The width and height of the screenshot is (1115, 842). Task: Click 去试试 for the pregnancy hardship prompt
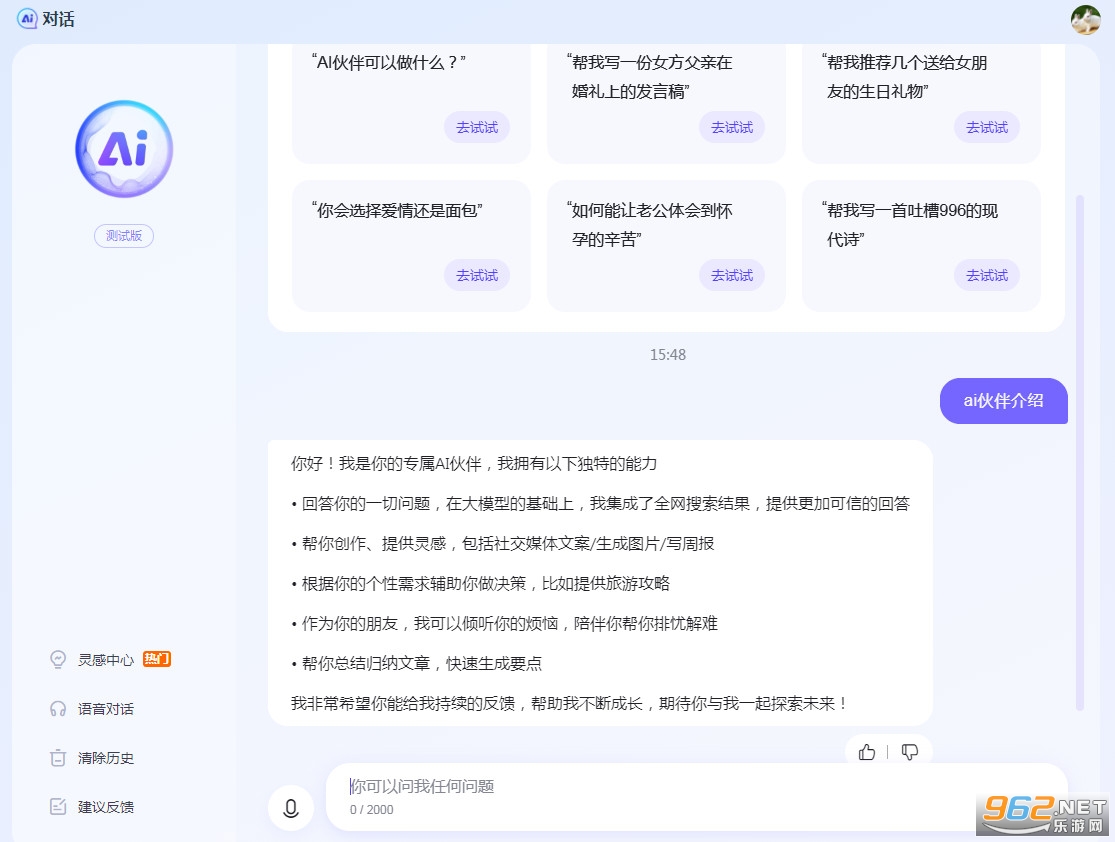tap(732, 275)
